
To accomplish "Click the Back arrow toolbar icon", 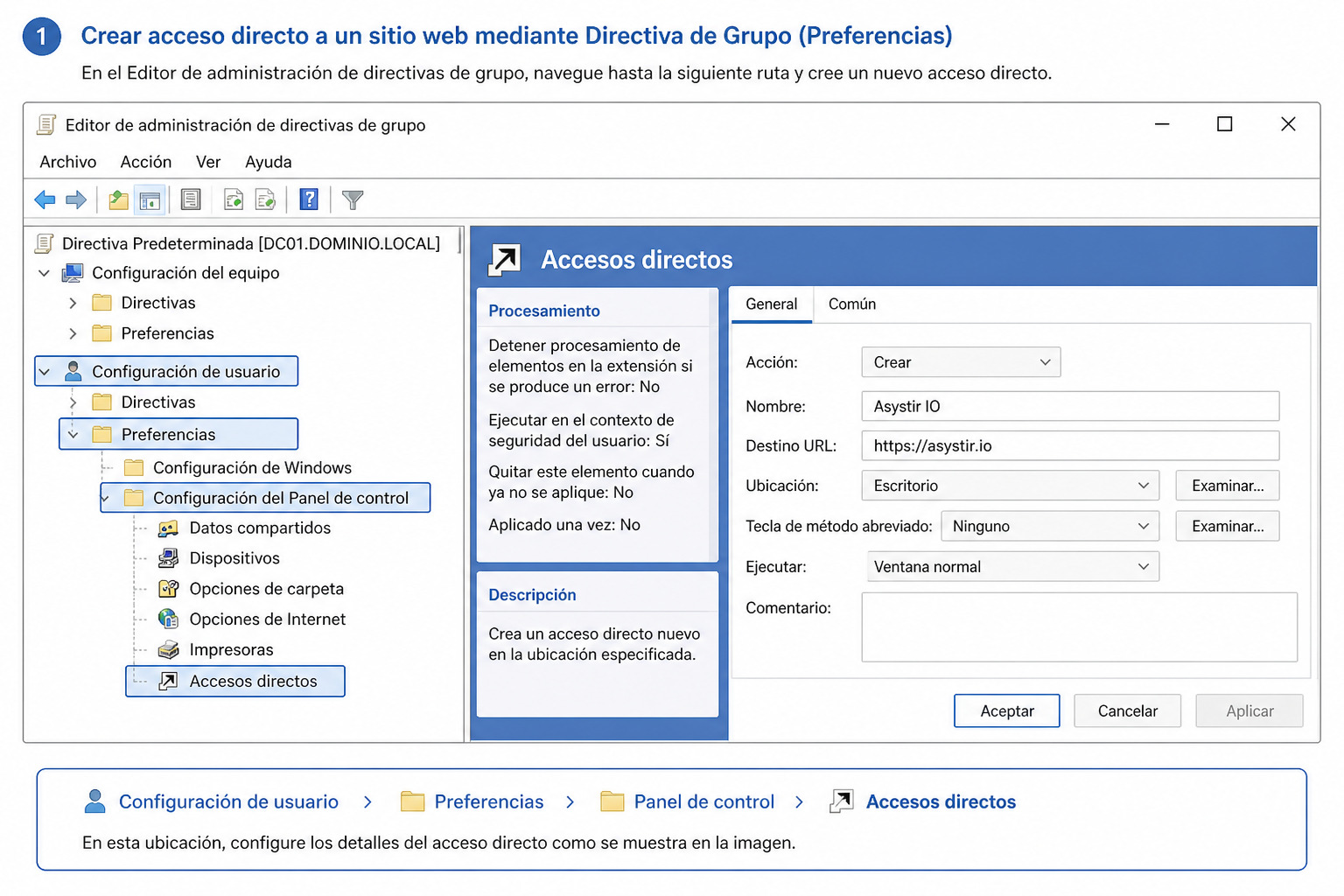I will 45,200.
